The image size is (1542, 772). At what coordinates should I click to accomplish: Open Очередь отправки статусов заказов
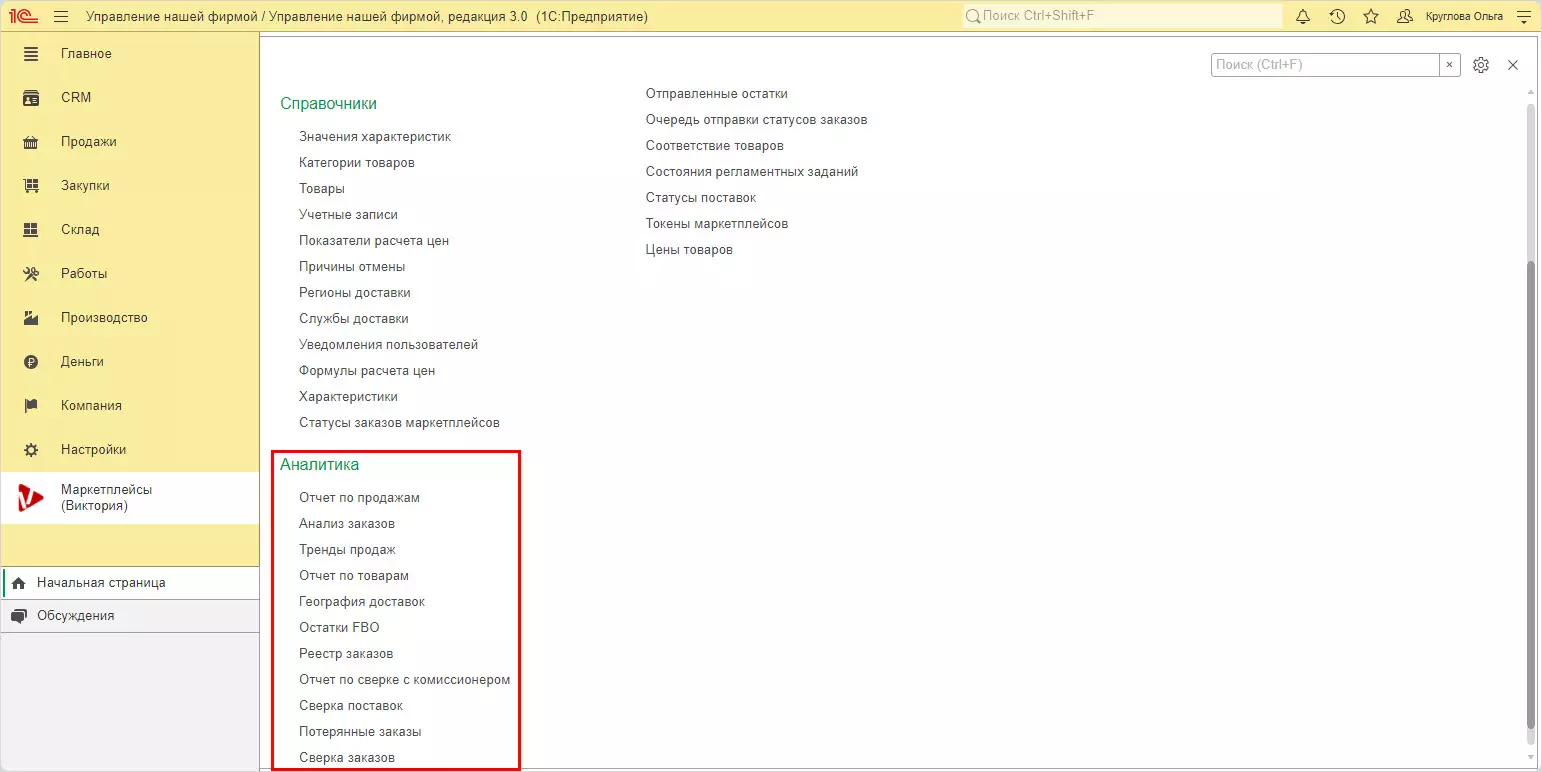click(x=757, y=120)
